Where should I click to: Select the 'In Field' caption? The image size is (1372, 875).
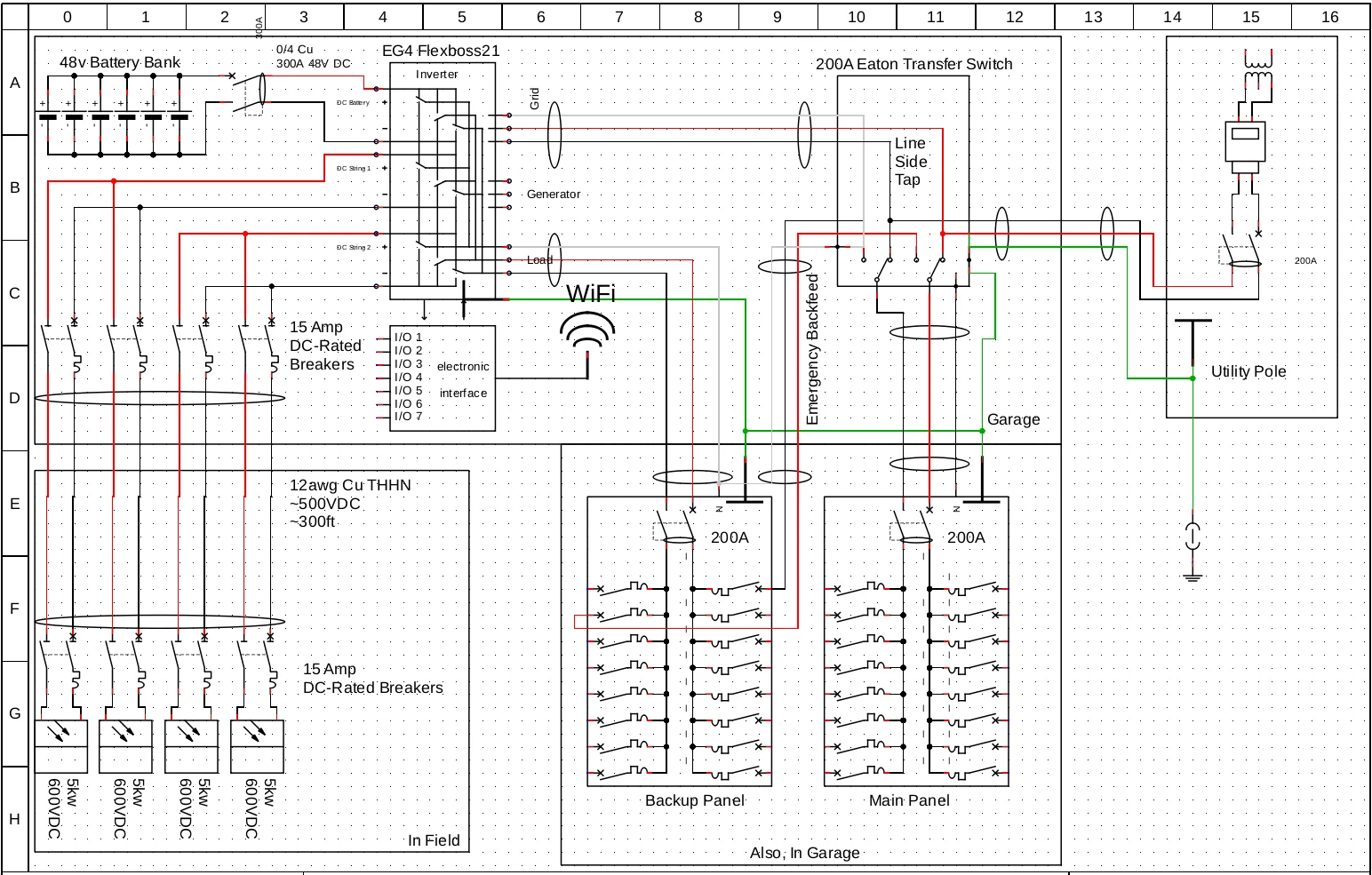pos(434,840)
